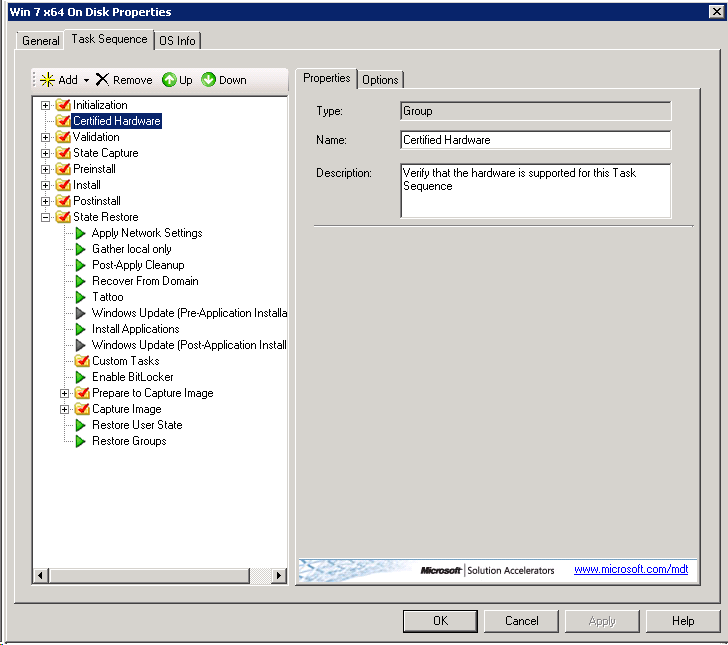Click the Enable BitLocker step icon

pyautogui.click(x=80, y=377)
